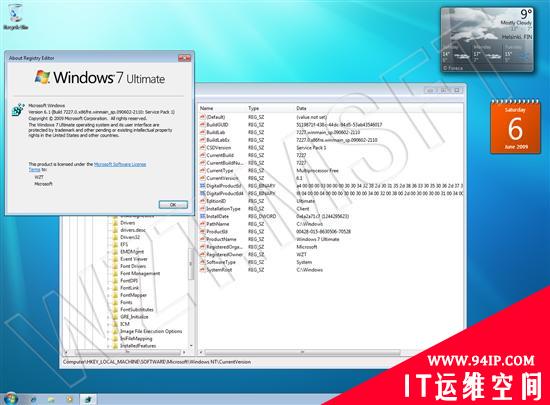Select the ProductId registry value
This screenshot has height=405, width=550.
point(217,232)
